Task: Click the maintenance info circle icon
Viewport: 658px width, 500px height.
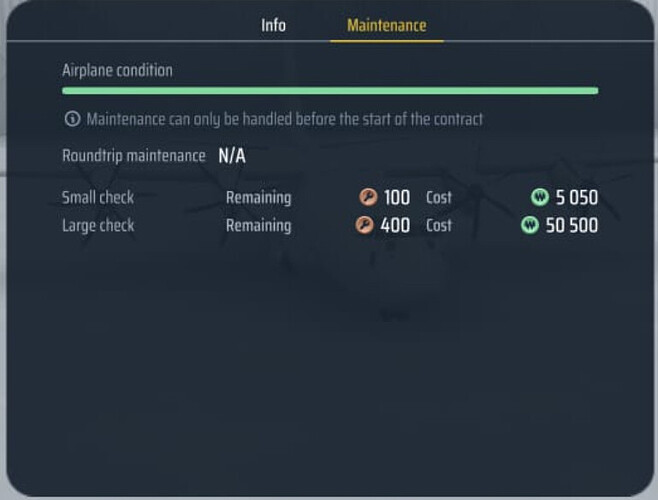Action: [72, 119]
